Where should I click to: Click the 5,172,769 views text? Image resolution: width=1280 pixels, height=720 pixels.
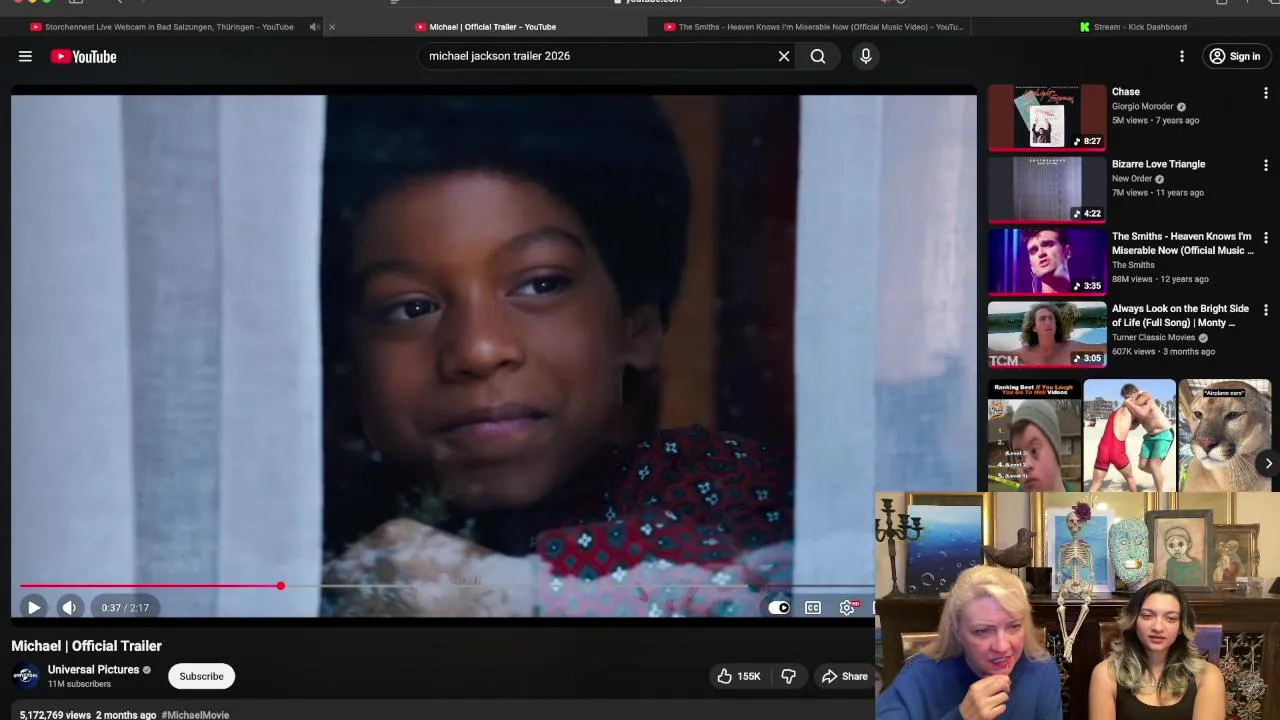pyautogui.click(x=55, y=715)
